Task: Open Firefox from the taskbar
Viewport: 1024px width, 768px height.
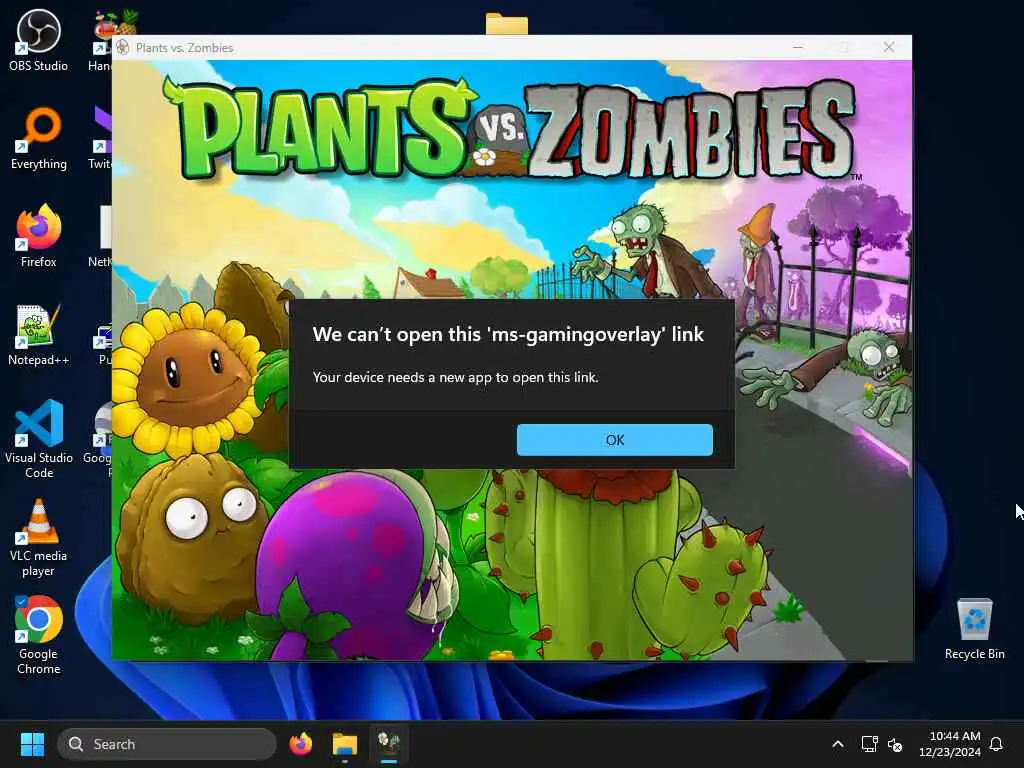Action: pos(300,744)
